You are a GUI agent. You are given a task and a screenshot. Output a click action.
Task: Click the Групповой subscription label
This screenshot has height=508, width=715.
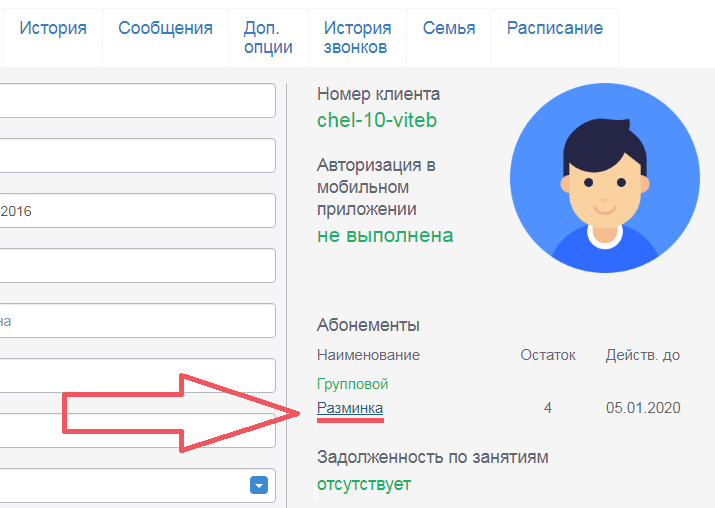tap(352, 384)
